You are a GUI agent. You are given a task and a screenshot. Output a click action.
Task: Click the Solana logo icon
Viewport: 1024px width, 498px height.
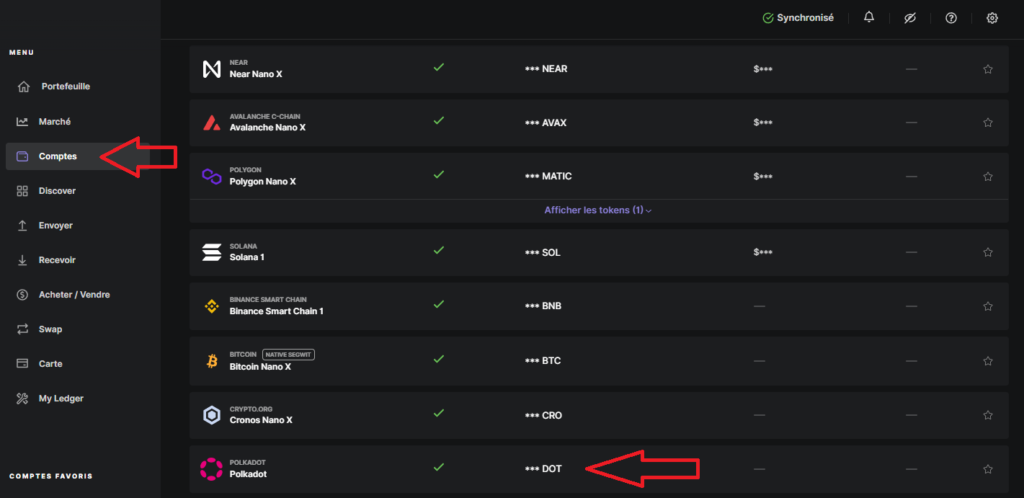click(211, 252)
